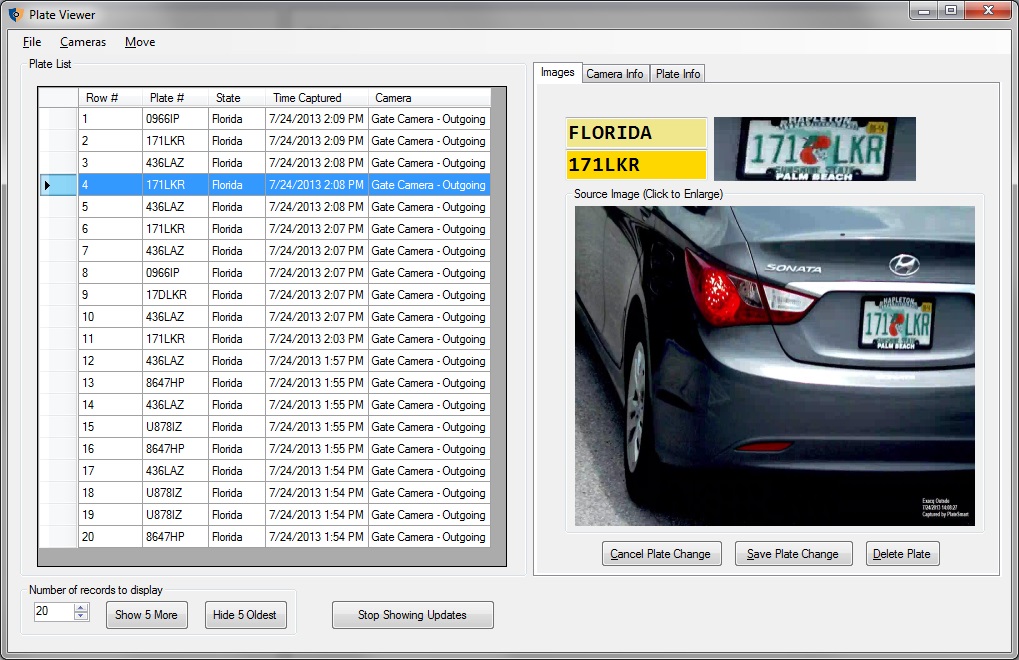Increase number of records with stepper up arrow
The width and height of the screenshot is (1019, 660).
[79, 609]
